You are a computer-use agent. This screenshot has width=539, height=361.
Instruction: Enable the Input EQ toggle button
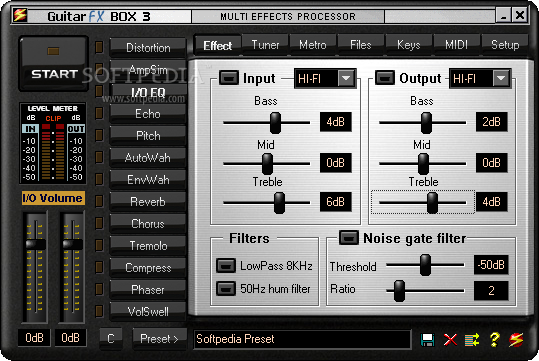[x=229, y=78]
